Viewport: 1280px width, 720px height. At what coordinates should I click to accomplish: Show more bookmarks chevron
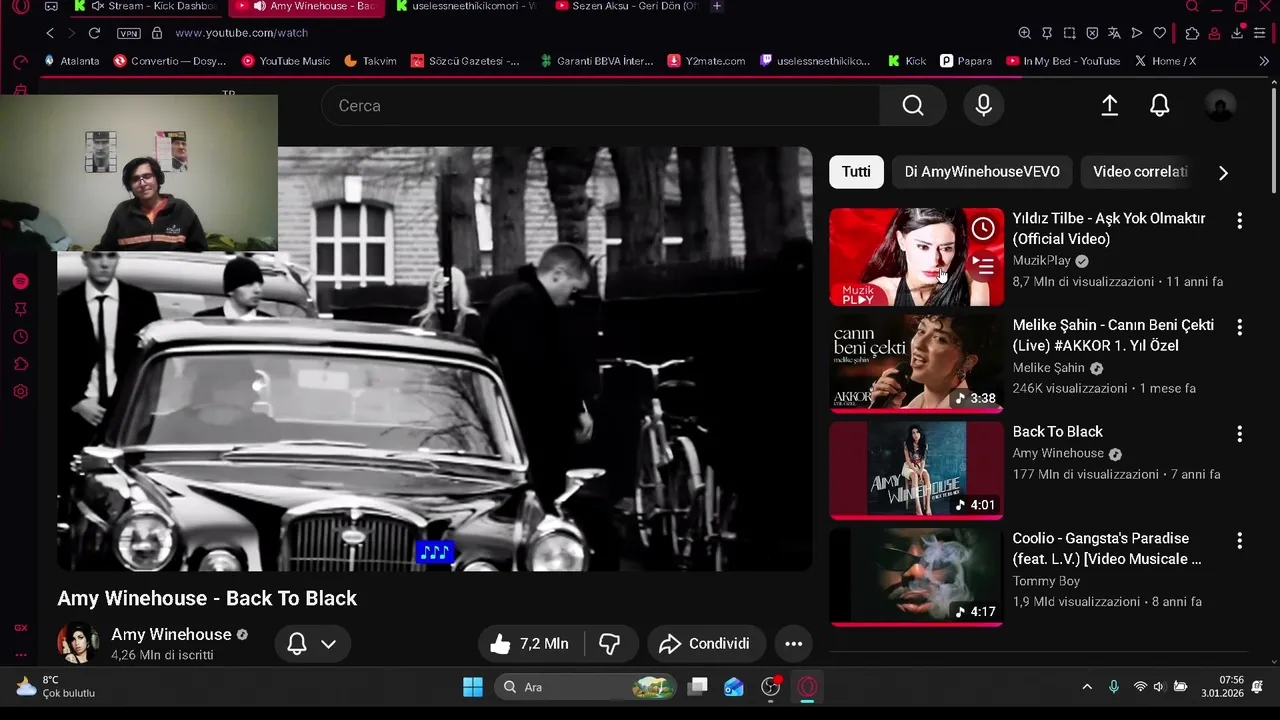click(x=1264, y=61)
